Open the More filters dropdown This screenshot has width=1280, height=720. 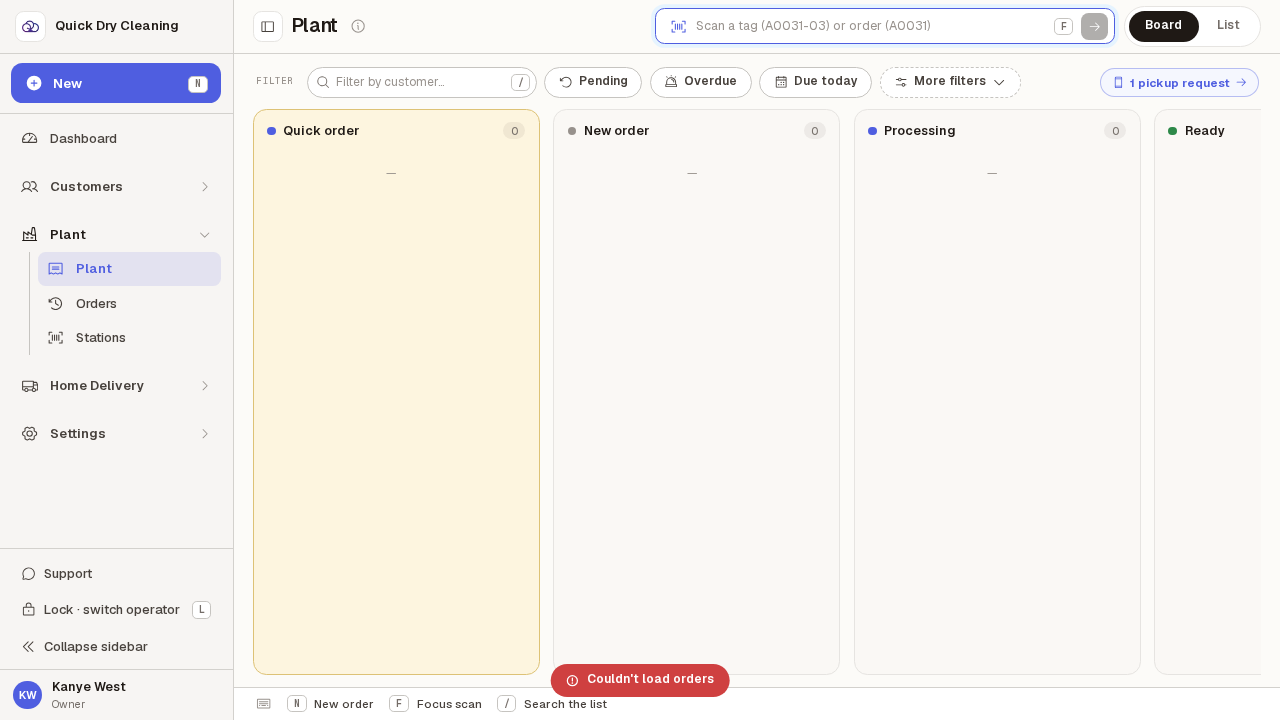pos(950,82)
